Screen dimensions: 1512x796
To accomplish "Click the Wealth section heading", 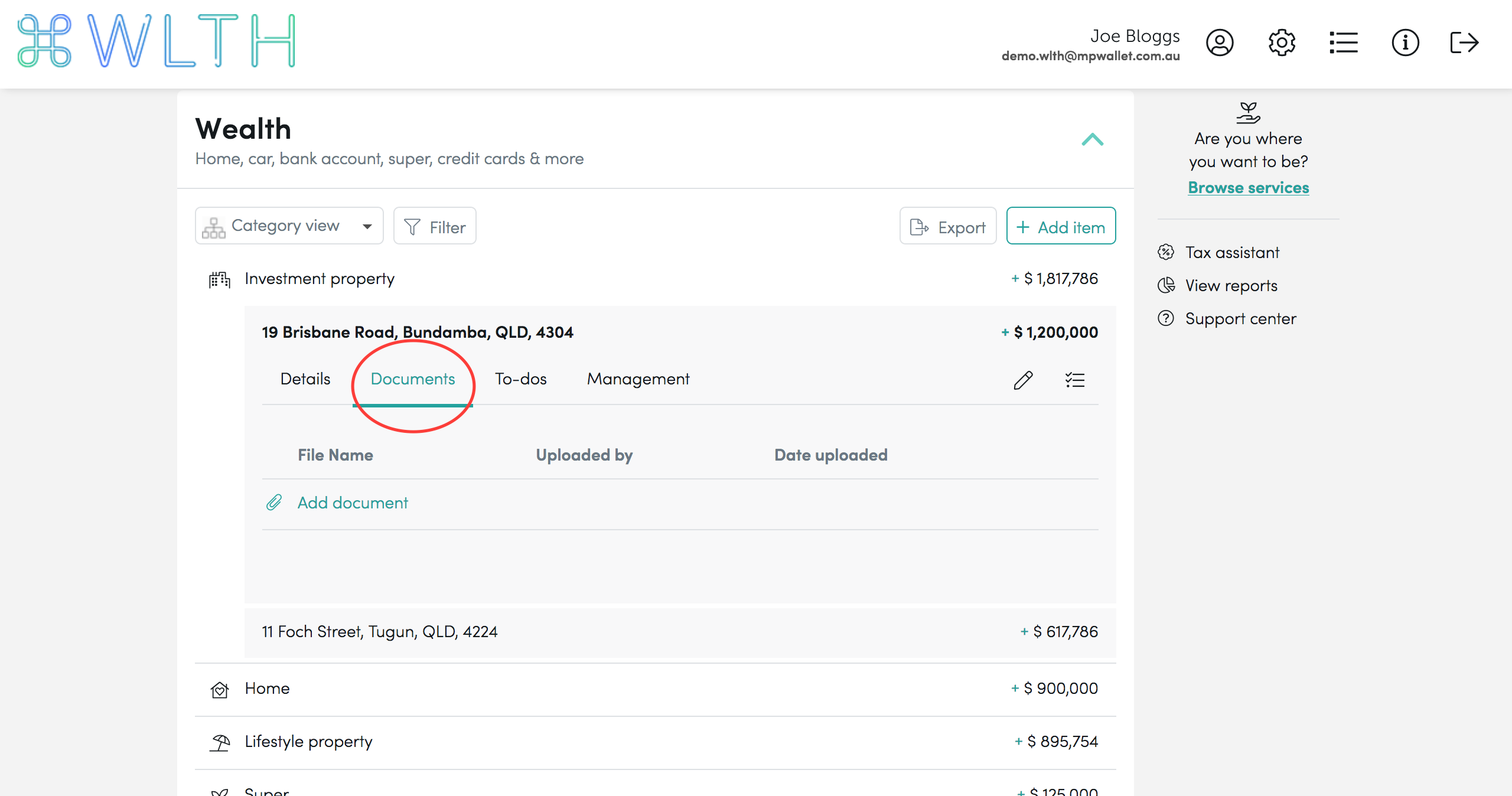I will pos(243,129).
